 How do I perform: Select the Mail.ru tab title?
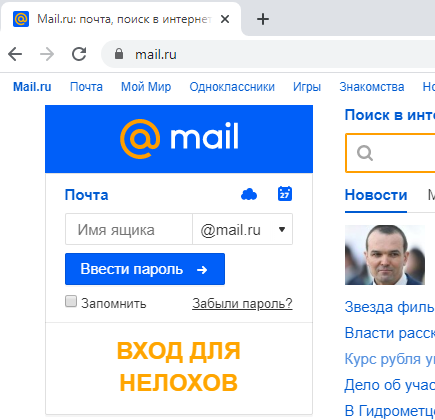pos(124,19)
